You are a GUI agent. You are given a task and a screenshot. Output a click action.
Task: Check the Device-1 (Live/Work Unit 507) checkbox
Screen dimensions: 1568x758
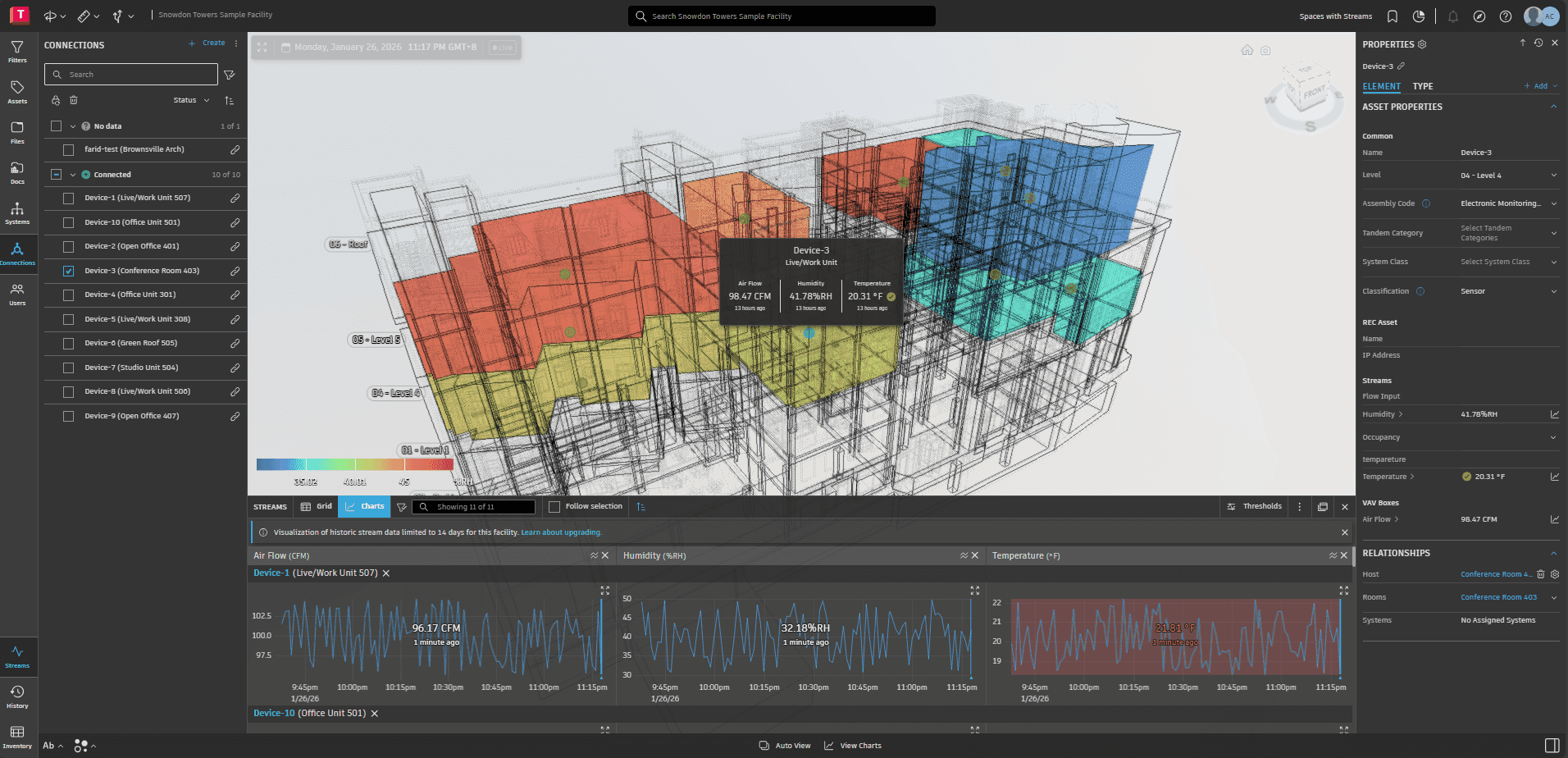click(x=69, y=199)
